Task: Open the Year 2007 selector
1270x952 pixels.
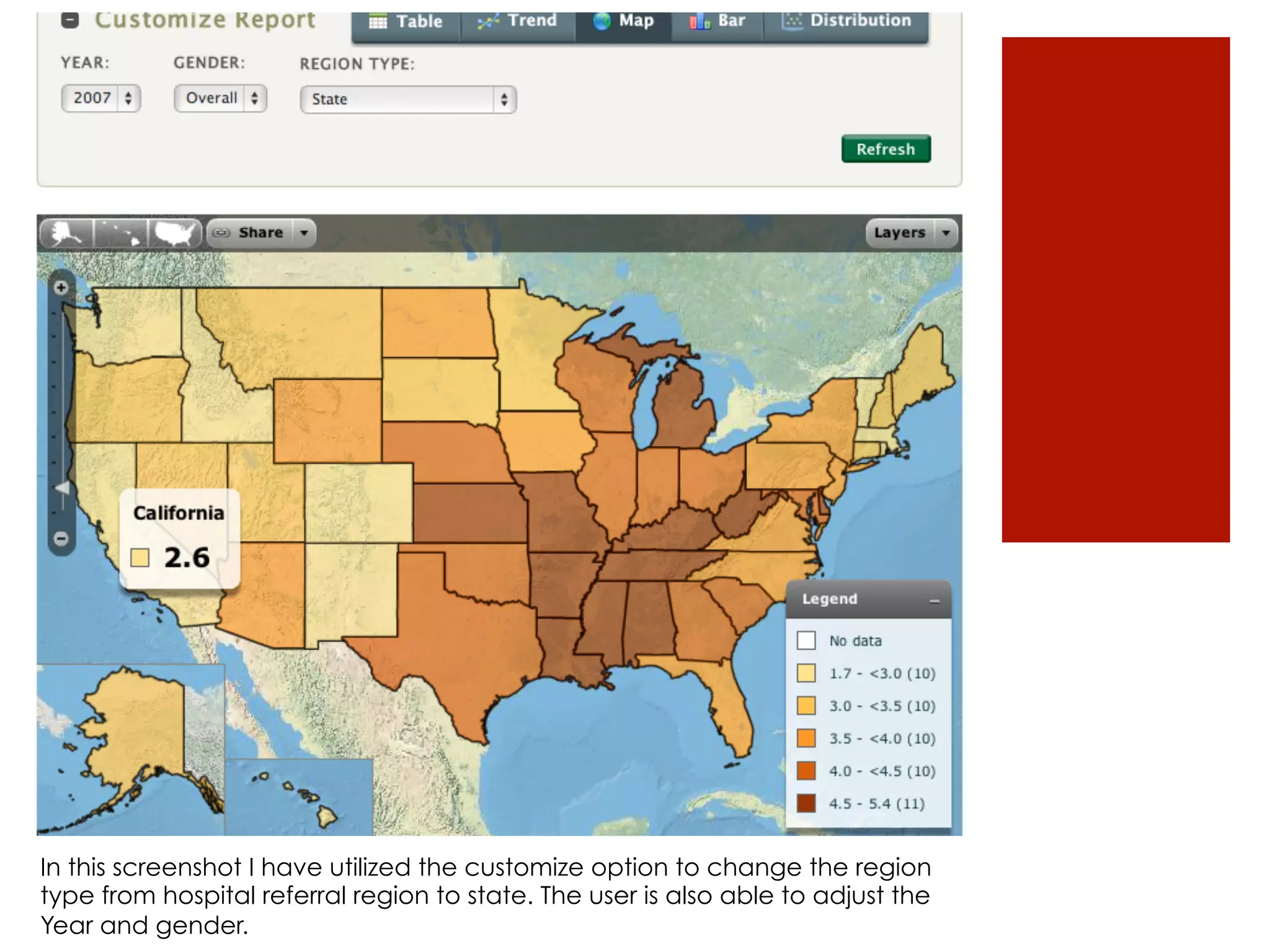Action: click(x=101, y=99)
